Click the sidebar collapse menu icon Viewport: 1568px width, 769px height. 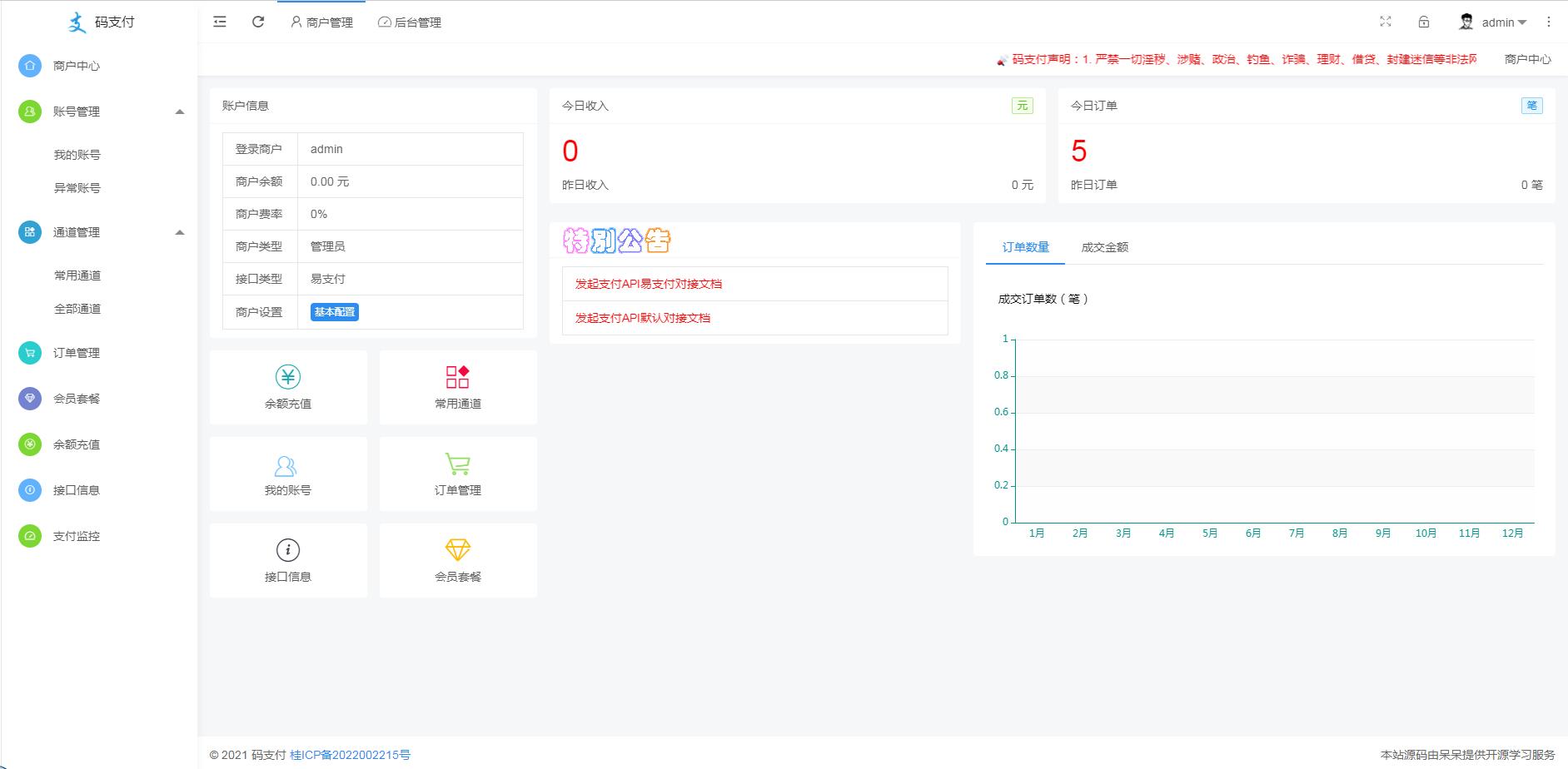pyautogui.click(x=220, y=22)
